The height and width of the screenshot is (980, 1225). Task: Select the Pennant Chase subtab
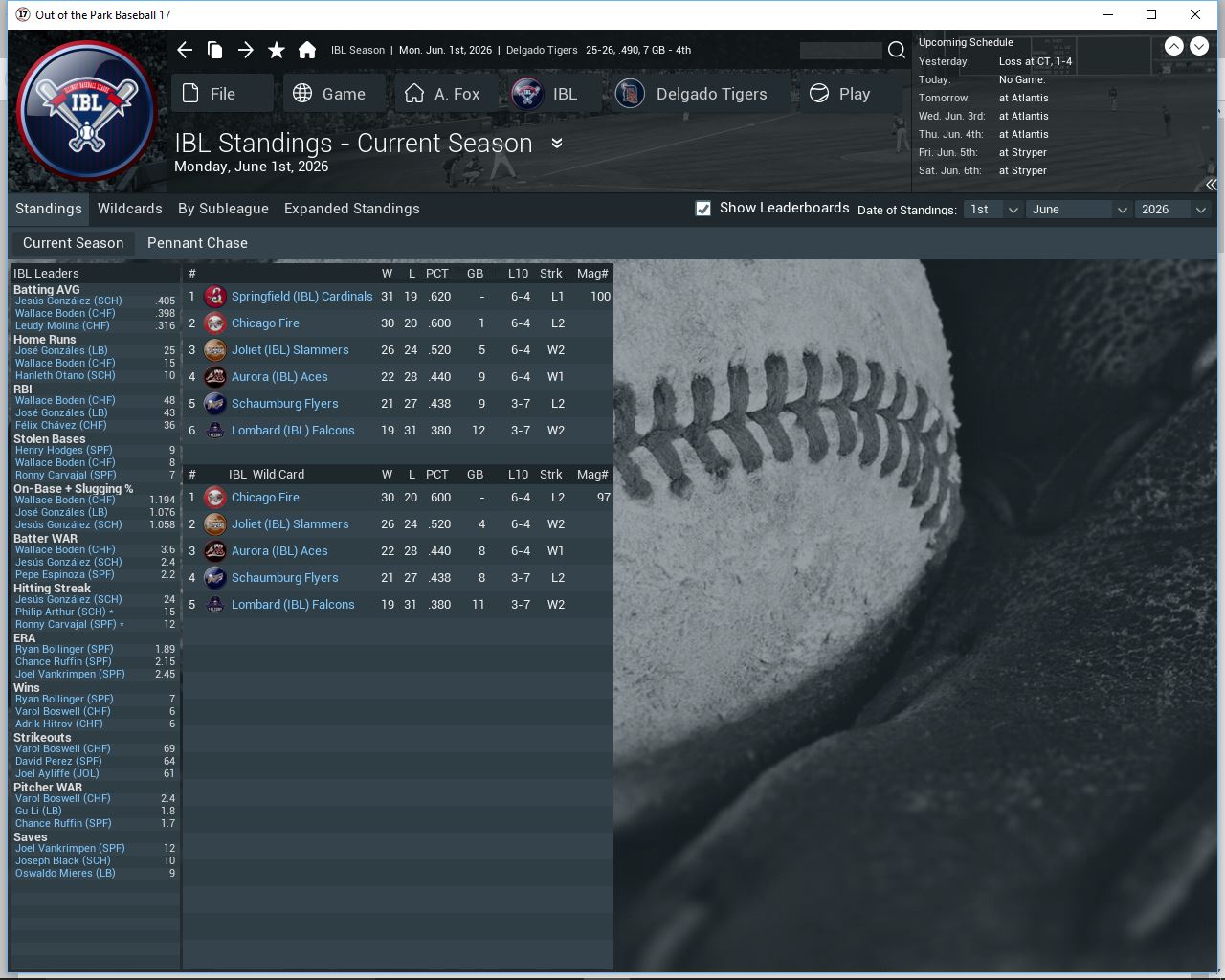click(x=197, y=243)
